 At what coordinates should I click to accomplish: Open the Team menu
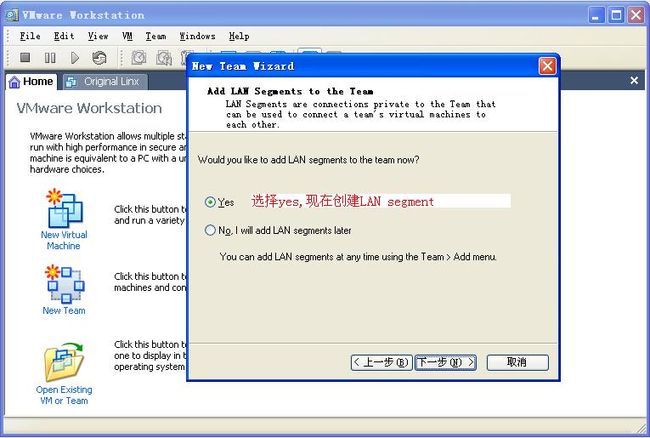pyautogui.click(x=155, y=36)
